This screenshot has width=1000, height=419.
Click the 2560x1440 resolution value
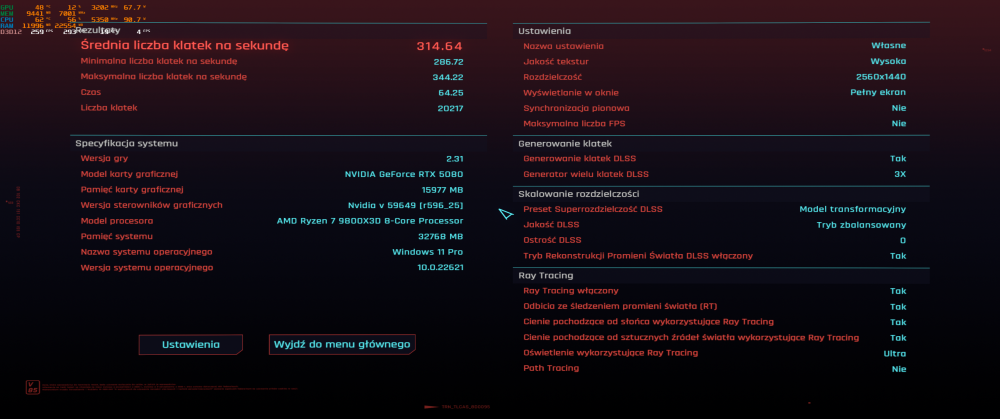coord(881,77)
